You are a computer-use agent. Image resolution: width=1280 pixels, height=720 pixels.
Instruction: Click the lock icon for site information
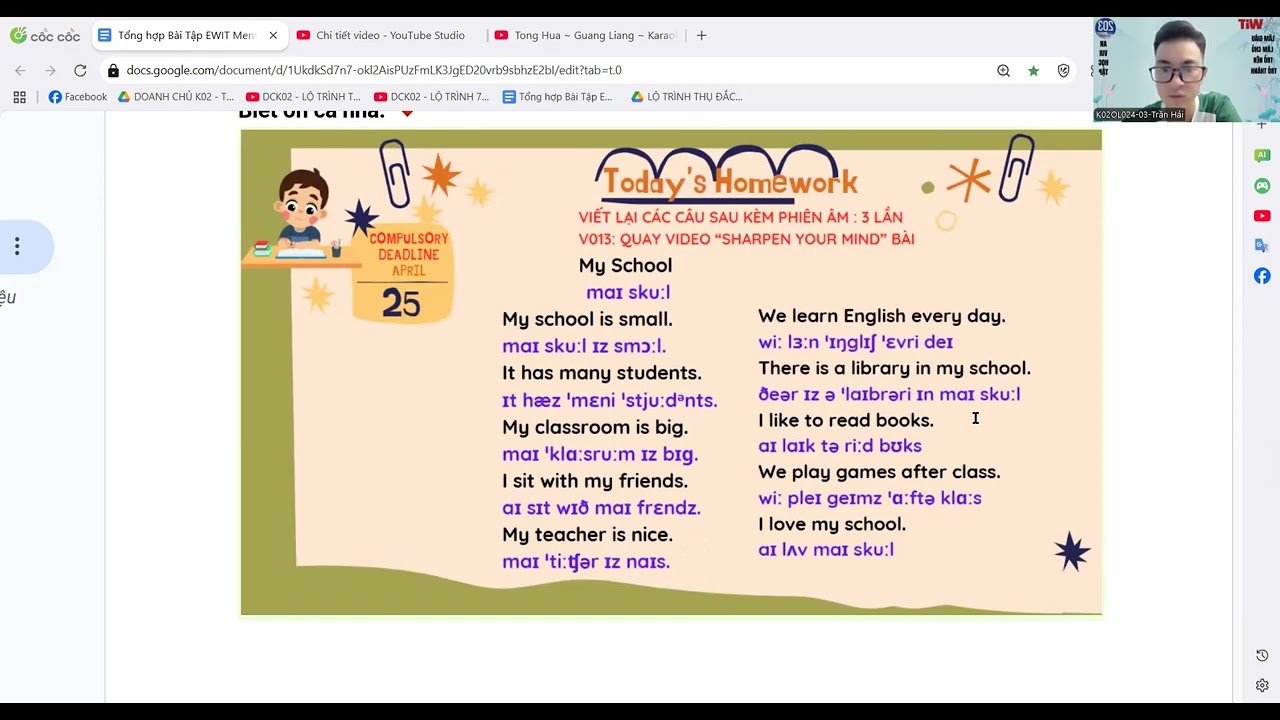pos(114,70)
